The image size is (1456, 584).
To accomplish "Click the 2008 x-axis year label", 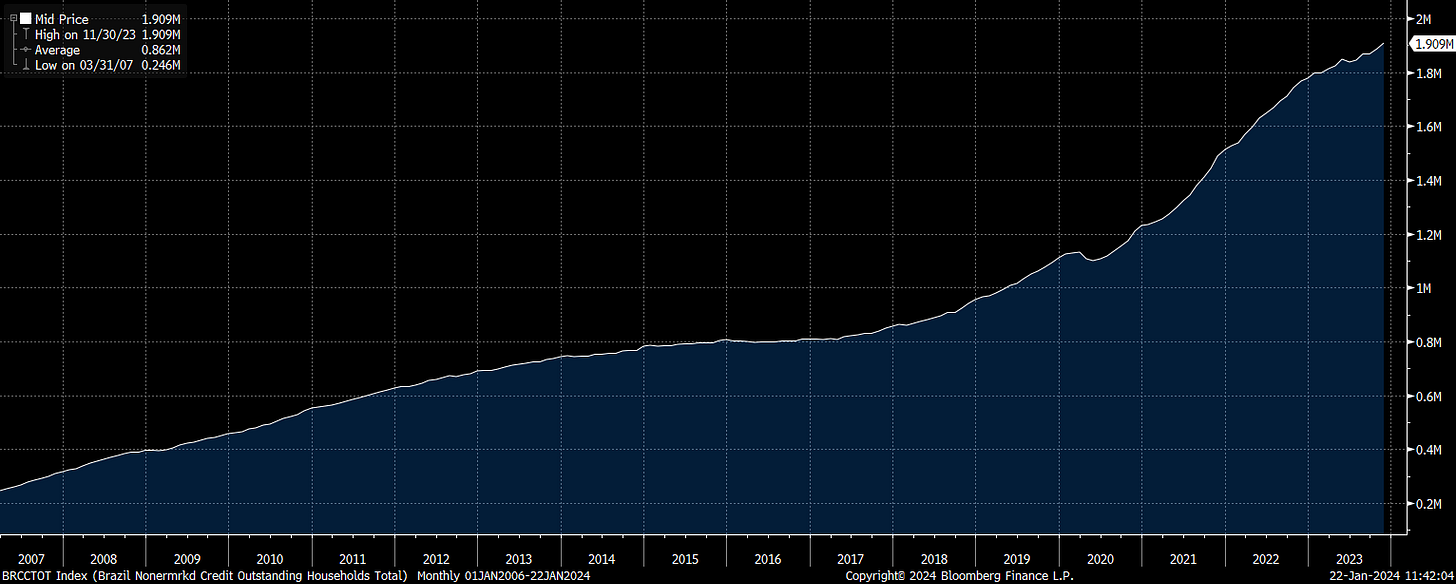I will coord(104,559).
